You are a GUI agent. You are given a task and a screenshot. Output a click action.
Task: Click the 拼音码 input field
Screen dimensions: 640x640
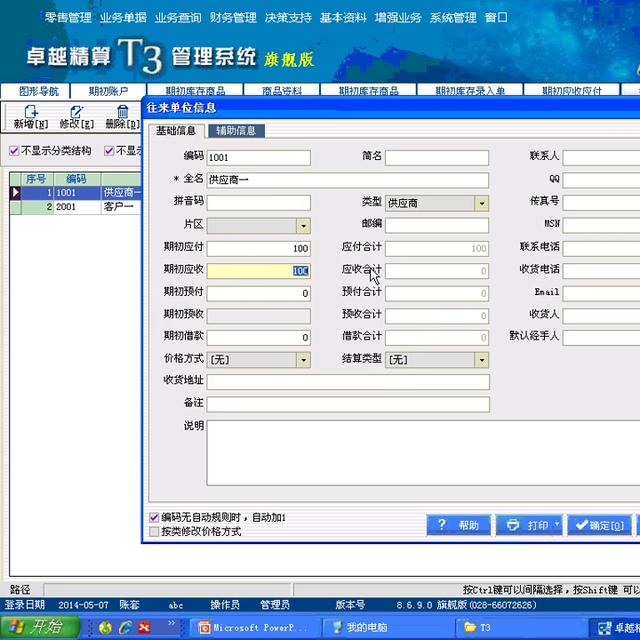click(258, 202)
